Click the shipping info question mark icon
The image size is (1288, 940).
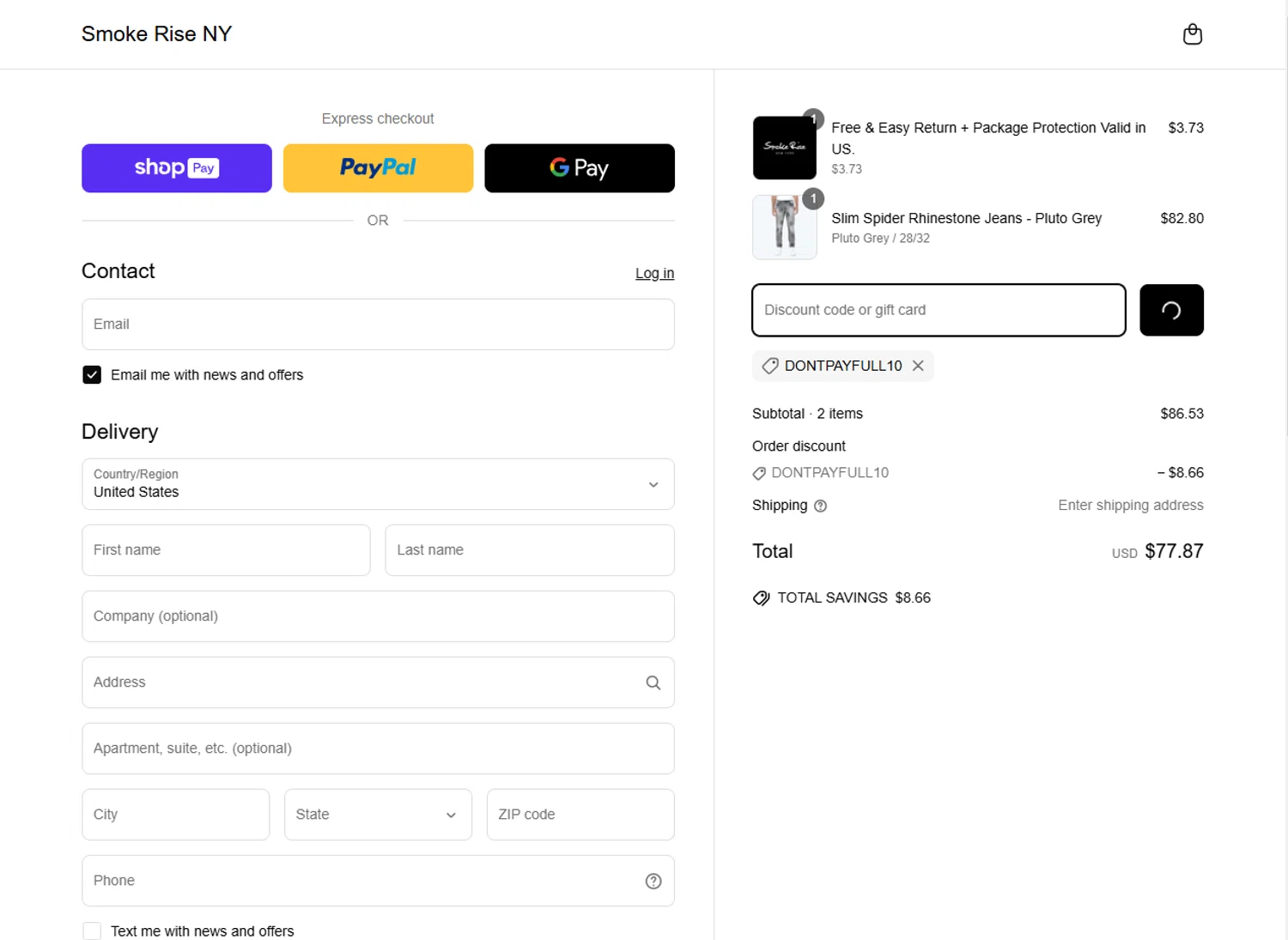click(x=820, y=506)
